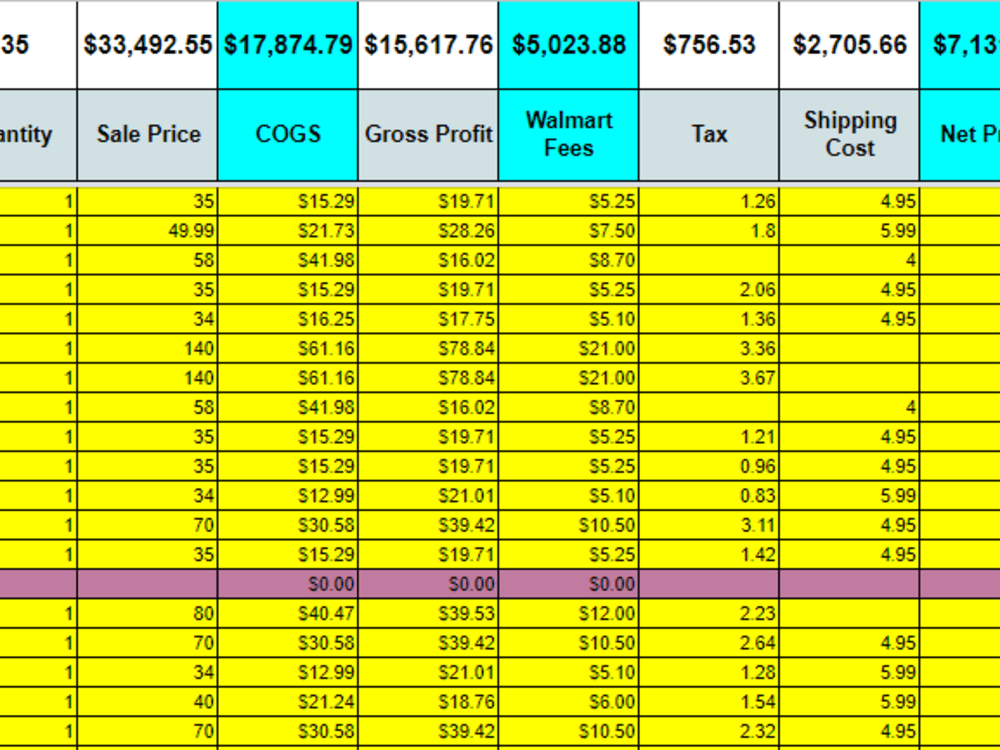This screenshot has height=750, width=1000.
Task: Select the $28.26 gross profit cell
Action: [428, 231]
